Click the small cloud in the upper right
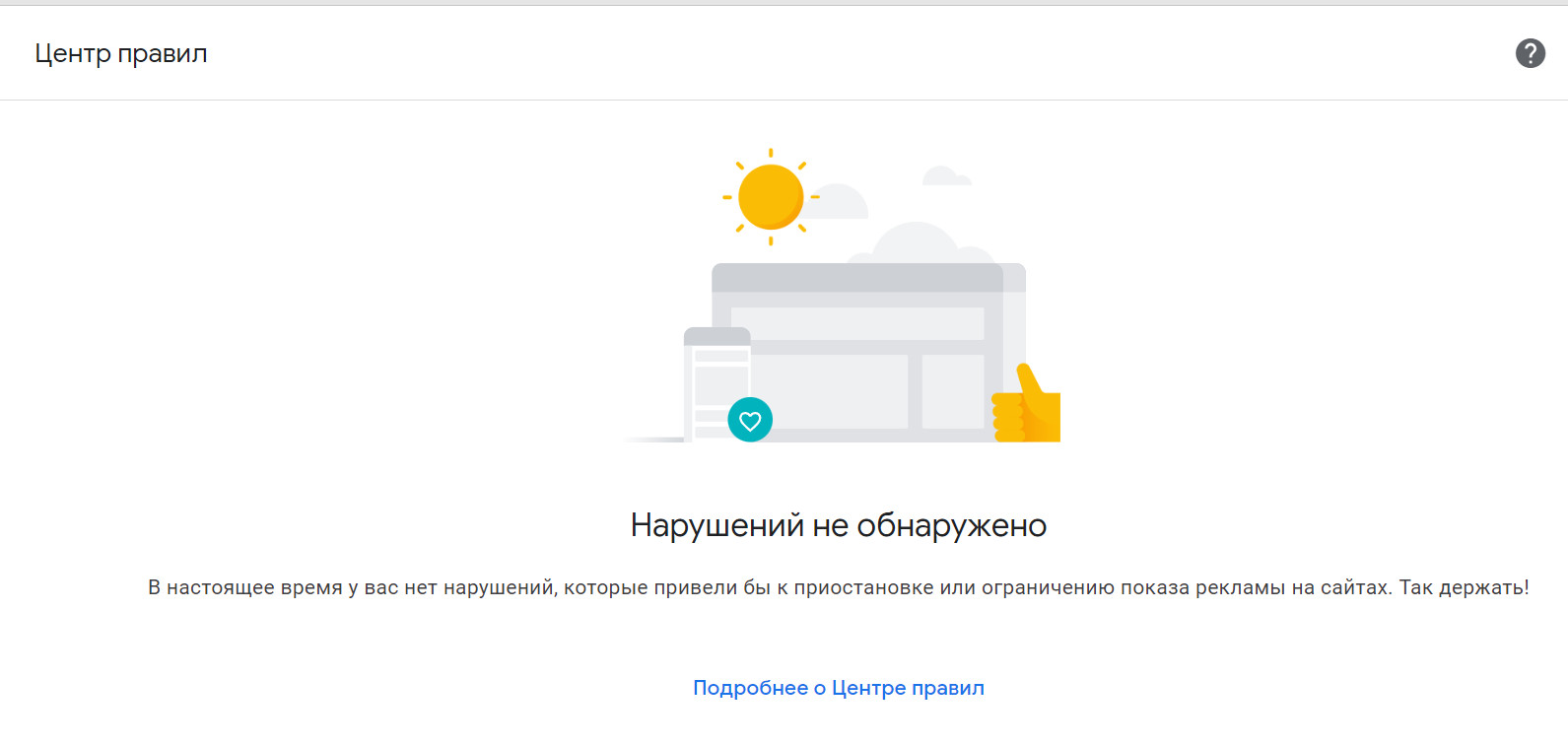Image resolution: width=1568 pixels, height=746 pixels. (945, 177)
